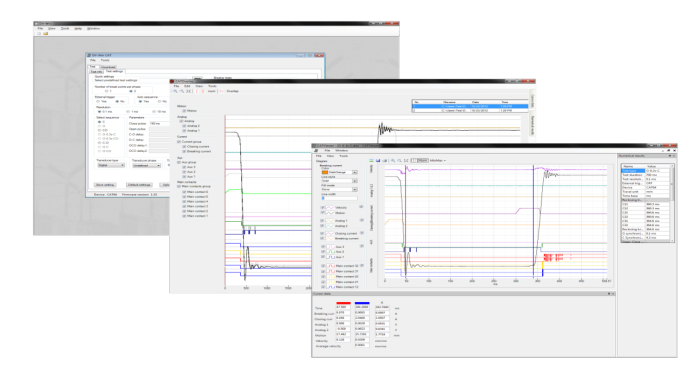Switch to the Test settings tab
697x367 pixels.
pos(114,71)
